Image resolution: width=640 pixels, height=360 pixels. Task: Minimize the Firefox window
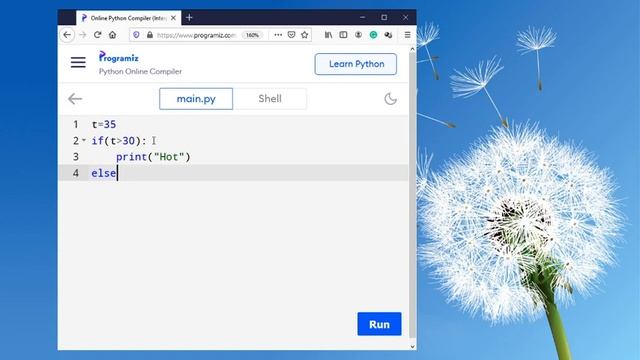[x=362, y=18]
